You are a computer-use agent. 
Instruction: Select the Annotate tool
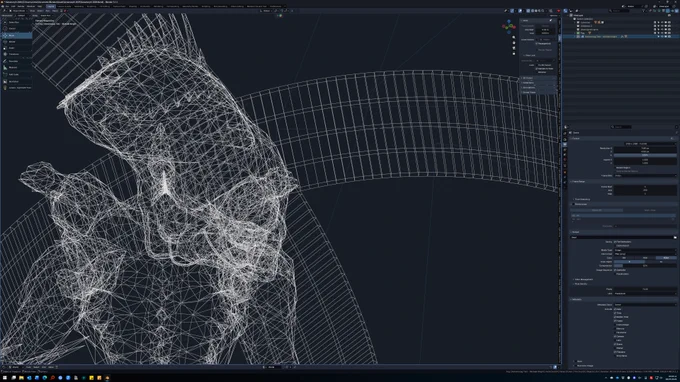click(16, 61)
